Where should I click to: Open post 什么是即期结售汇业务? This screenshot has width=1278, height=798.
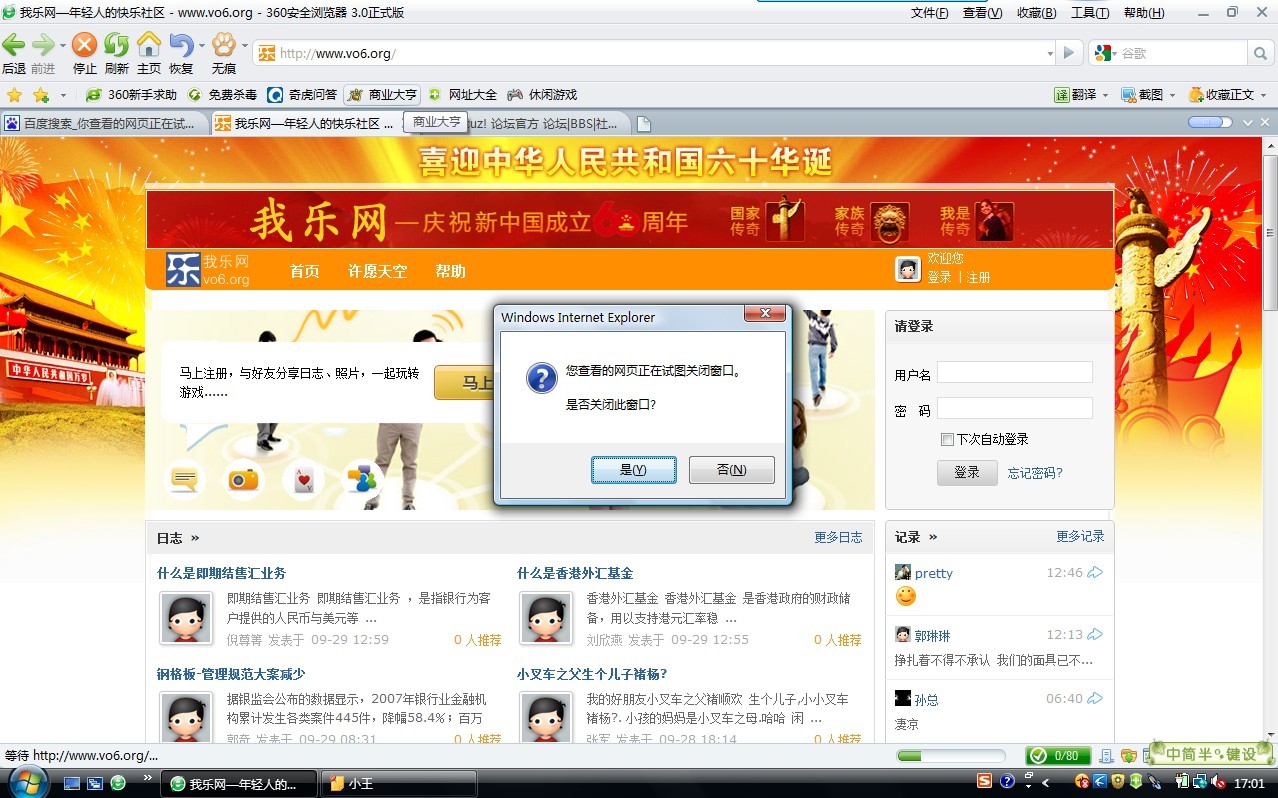click(x=221, y=573)
